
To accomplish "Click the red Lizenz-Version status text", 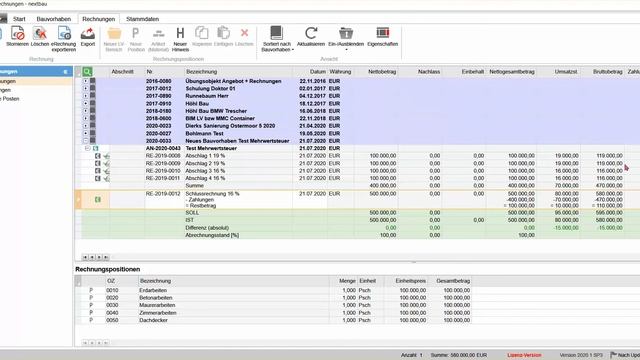I will coord(524,355).
